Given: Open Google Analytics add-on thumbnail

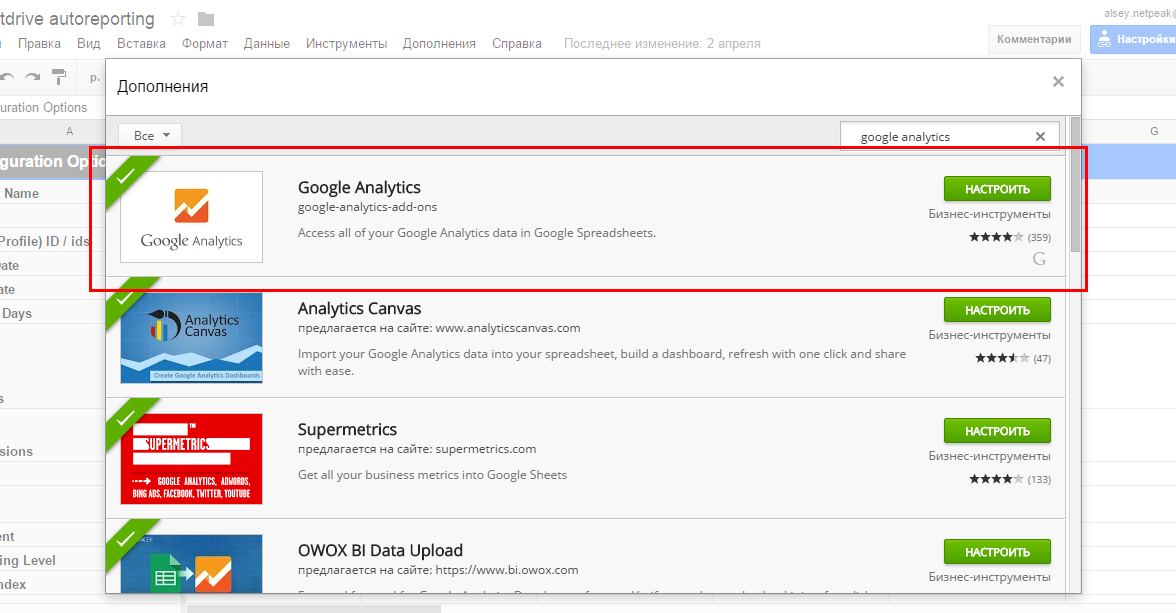Looking at the screenshot, I should tap(191, 217).
